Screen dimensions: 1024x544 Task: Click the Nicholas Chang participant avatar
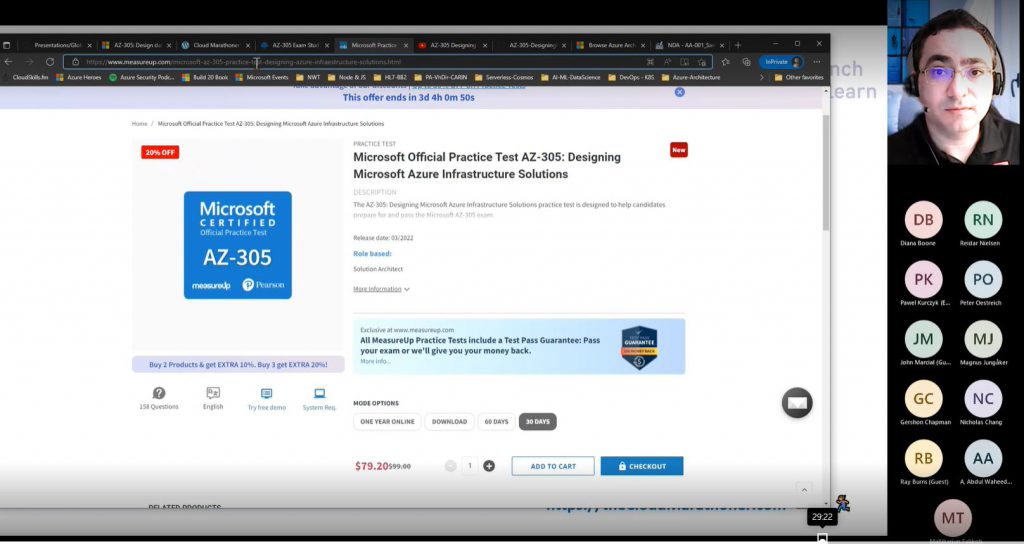point(983,398)
